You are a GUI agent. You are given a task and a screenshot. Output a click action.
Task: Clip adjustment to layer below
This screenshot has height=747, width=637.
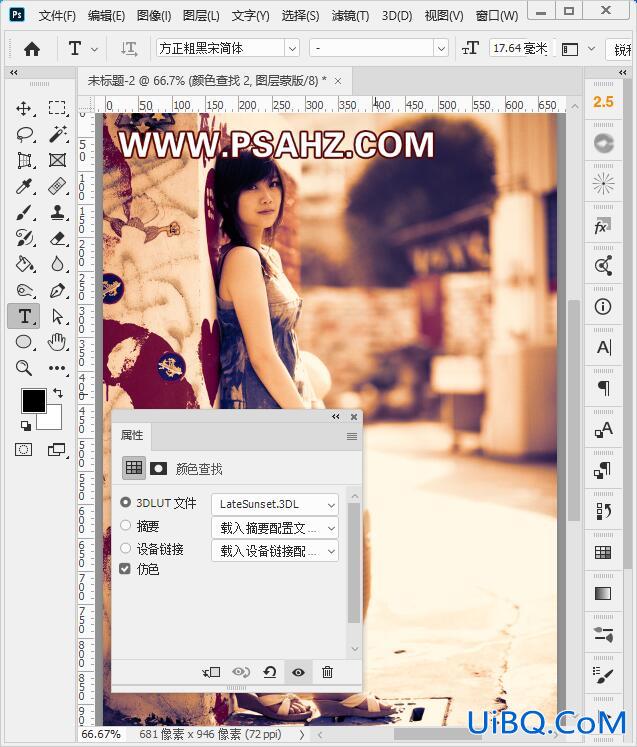[x=211, y=672]
